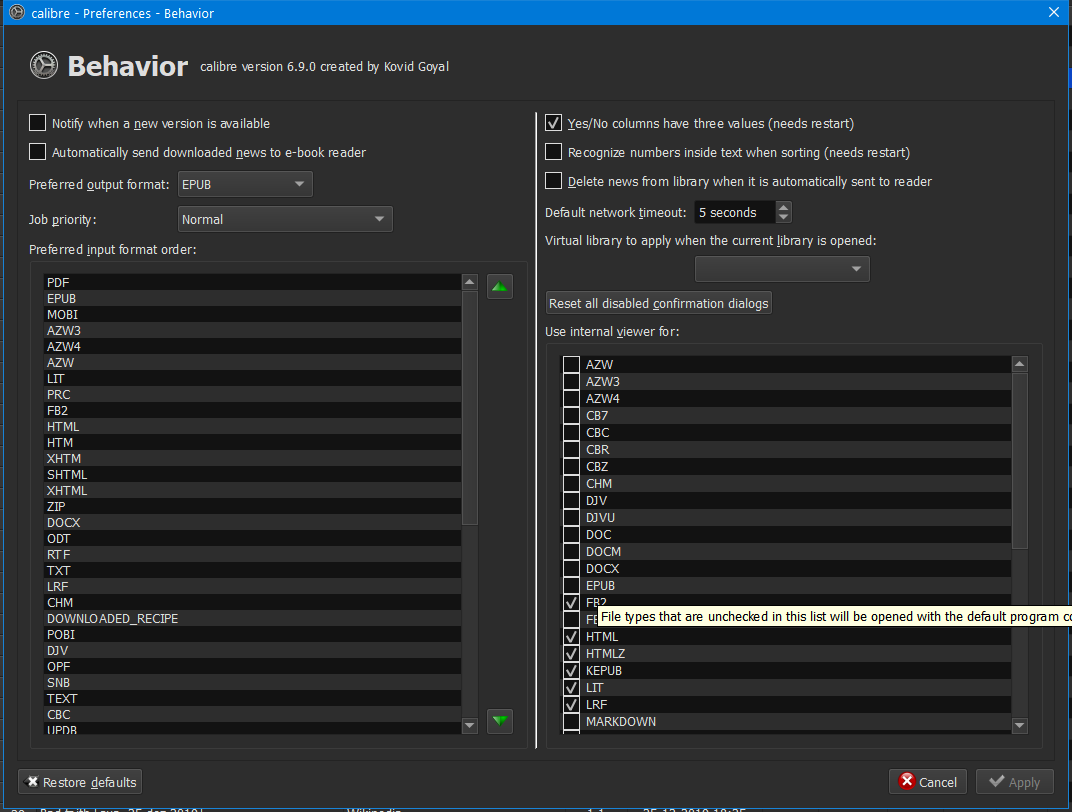
Task: Uncheck HTML in internal viewer list
Action: [572, 636]
